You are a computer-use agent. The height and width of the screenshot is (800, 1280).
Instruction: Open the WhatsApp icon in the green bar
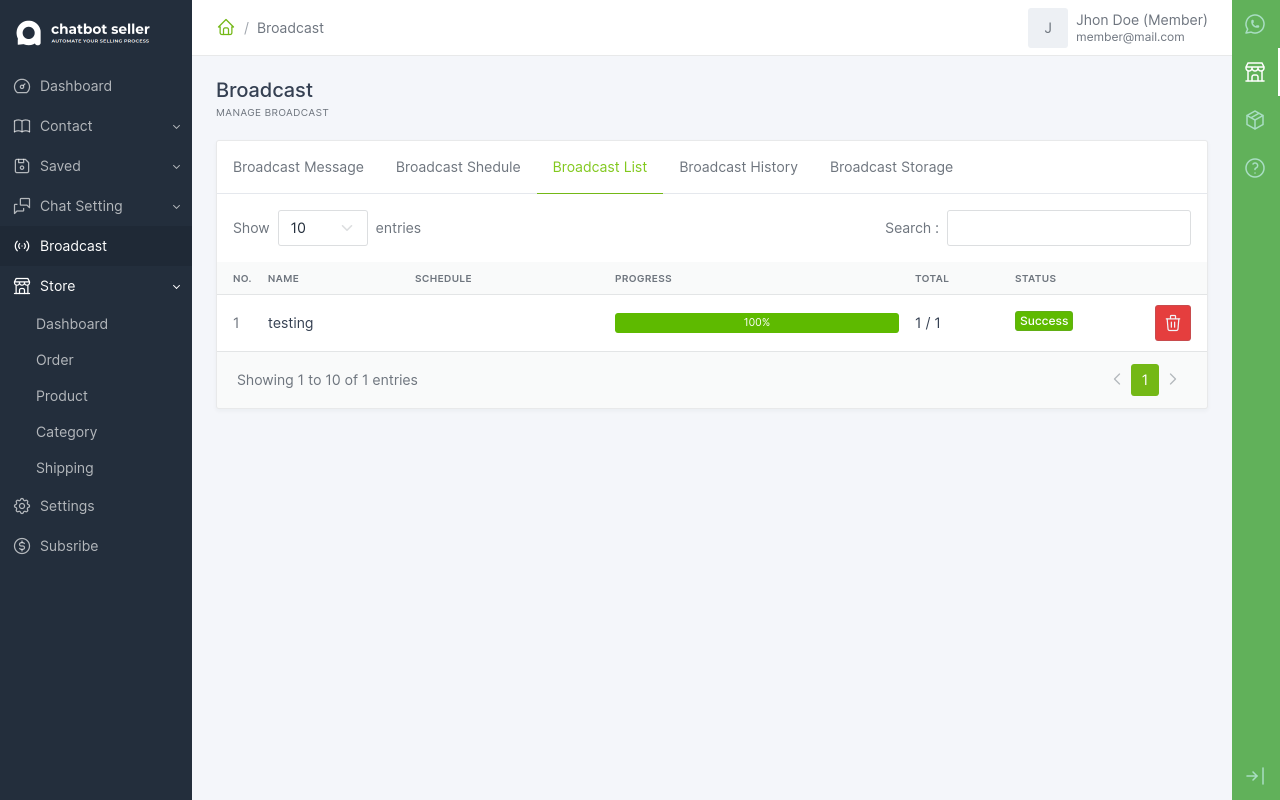point(1255,24)
